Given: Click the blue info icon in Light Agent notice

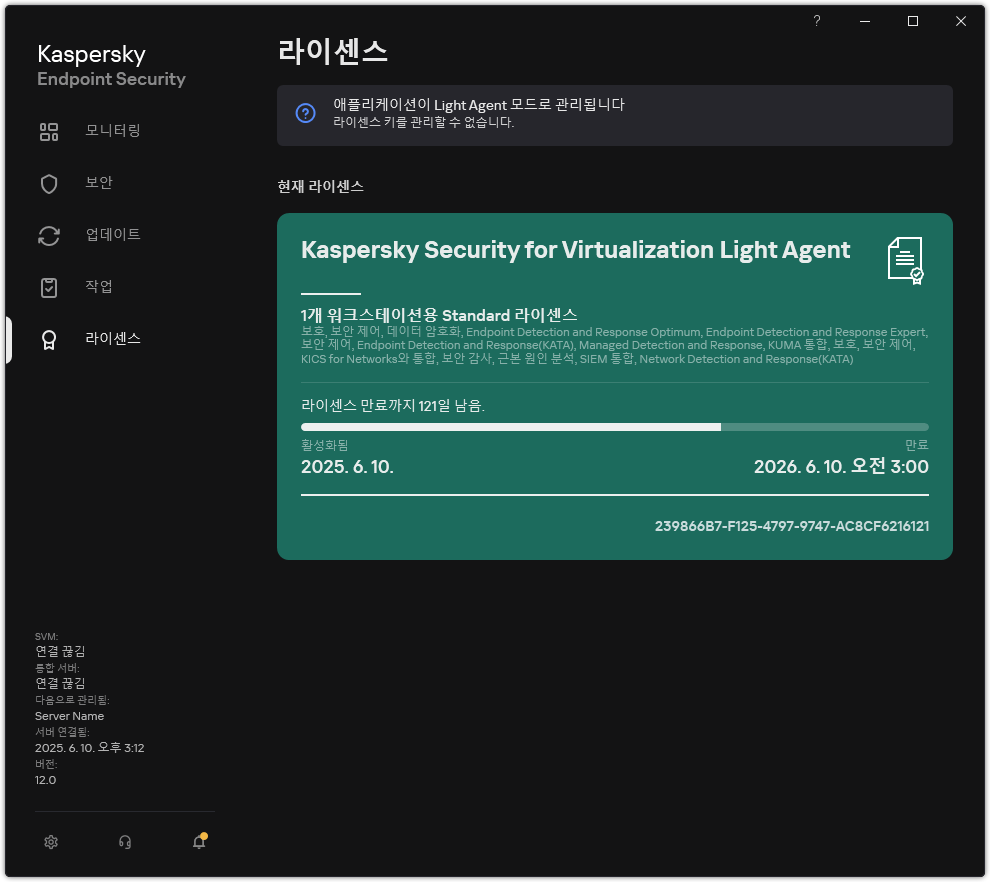Looking at the screenshot, I should tap(305, 113).
